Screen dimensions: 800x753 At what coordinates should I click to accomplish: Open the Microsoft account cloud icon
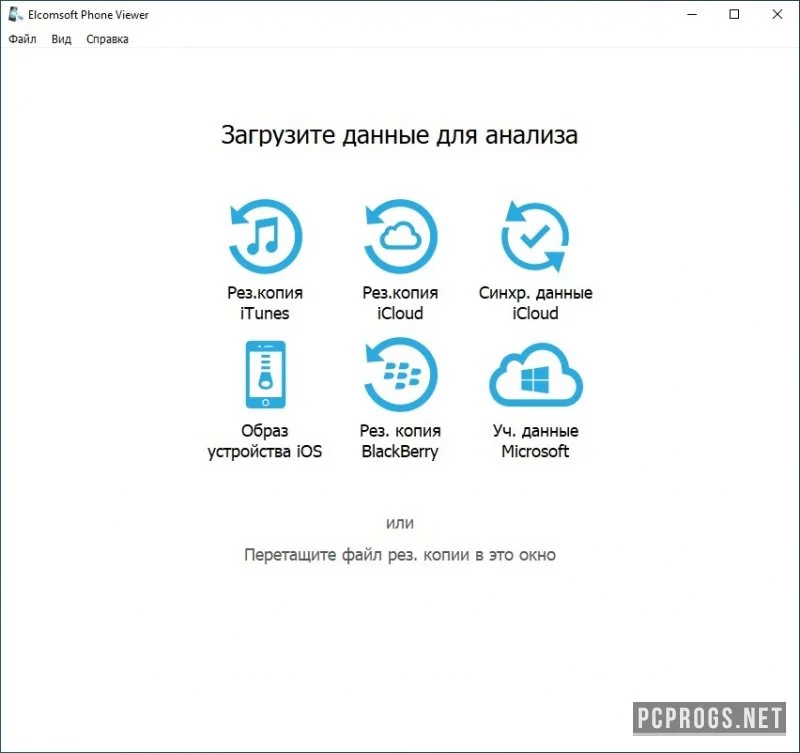pyautogui.click(x=536, y=374)
